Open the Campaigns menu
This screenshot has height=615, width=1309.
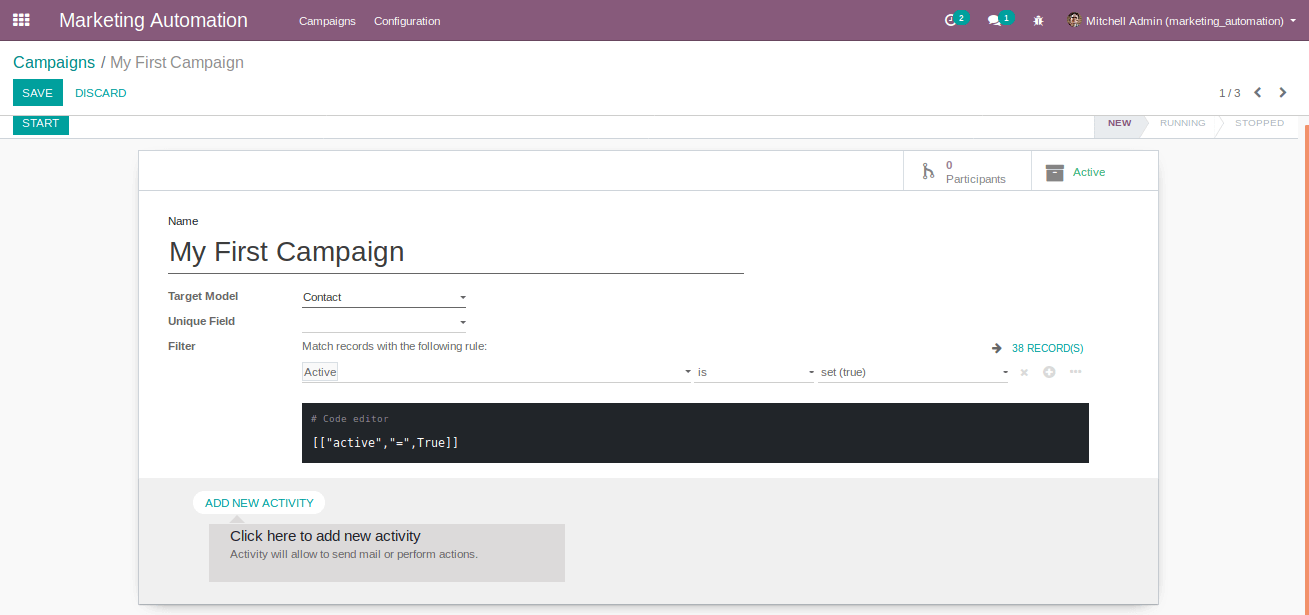tap(327, 21)
